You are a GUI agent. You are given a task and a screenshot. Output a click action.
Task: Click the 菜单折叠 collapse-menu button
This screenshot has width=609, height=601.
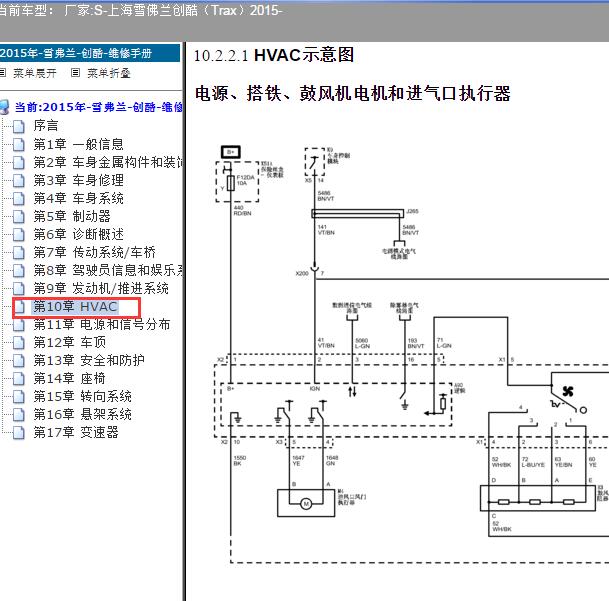[x=109, y=73]
